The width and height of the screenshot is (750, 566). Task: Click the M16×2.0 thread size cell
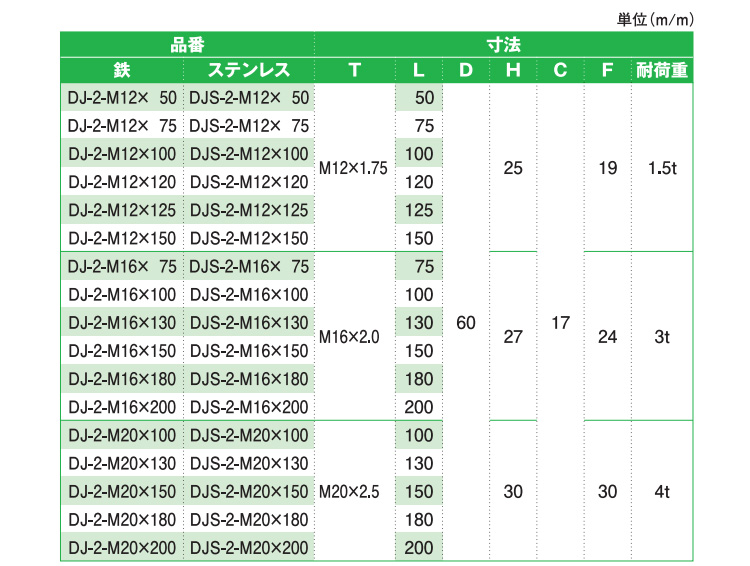point(350,338)
